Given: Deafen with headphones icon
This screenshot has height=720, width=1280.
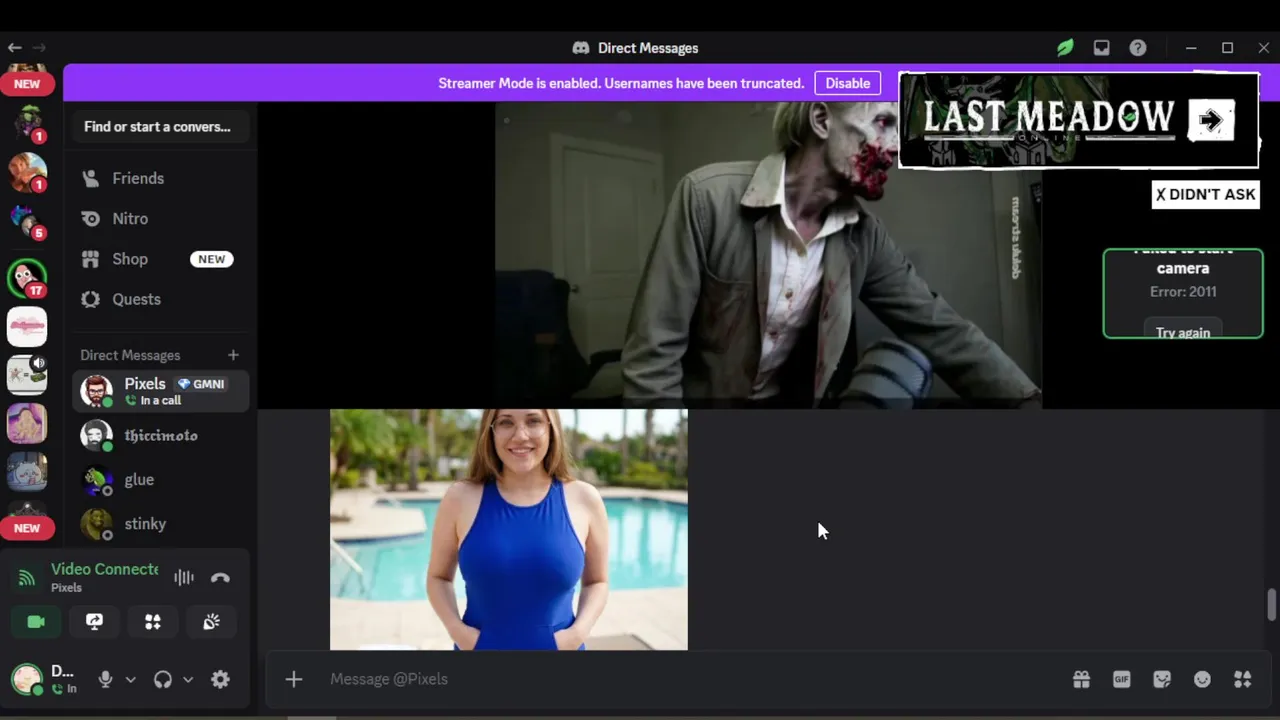Looking at the screenshot, I should (x=163, y=679).
